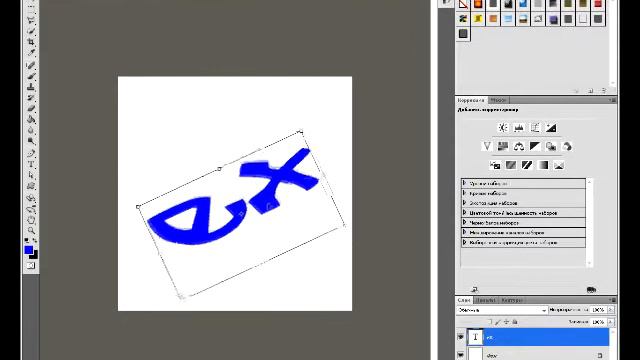640x360 pixels.
Task: Switch to the Коррекция tab
Action: (471, 100)
